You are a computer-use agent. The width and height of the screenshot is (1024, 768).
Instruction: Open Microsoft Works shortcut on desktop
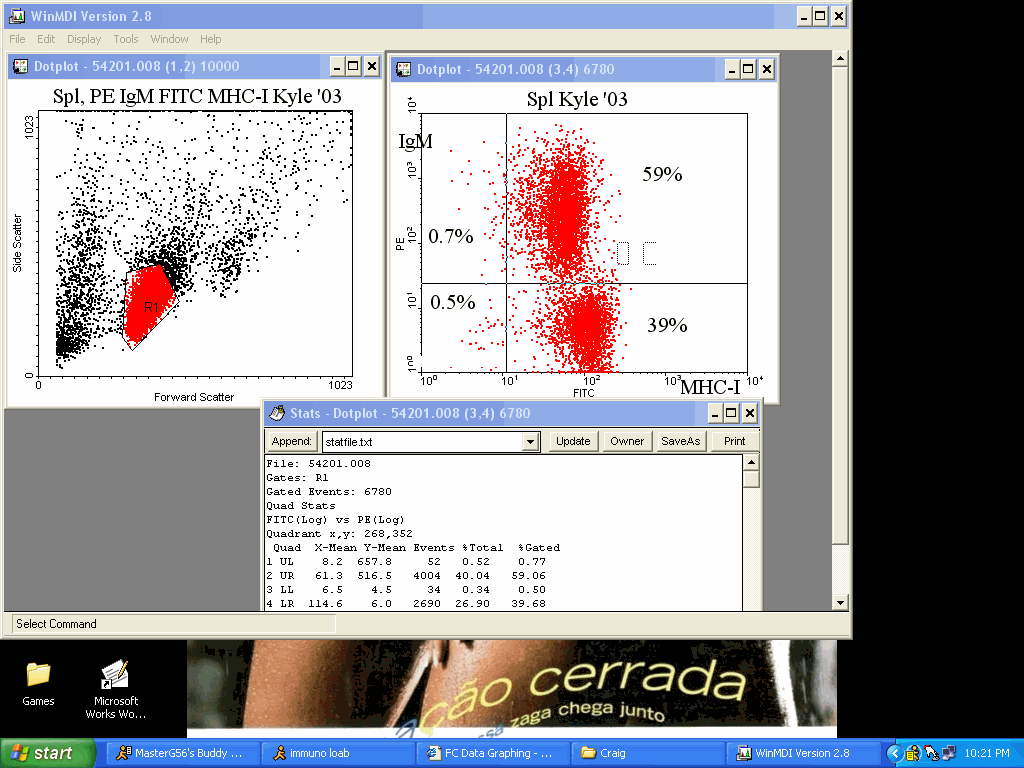pyautogui.click(x=116, y=687)
